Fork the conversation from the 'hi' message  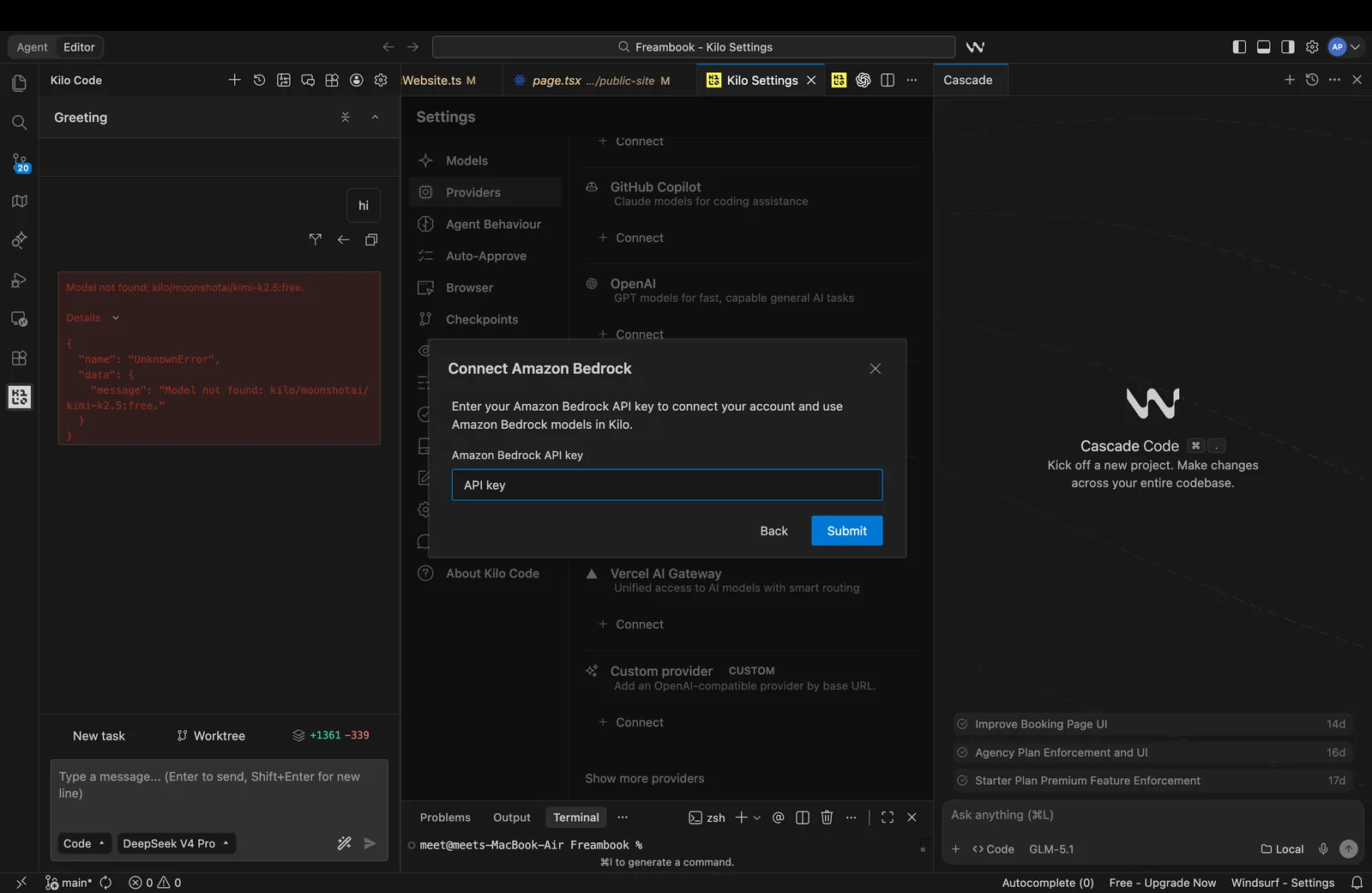point(316,240)
